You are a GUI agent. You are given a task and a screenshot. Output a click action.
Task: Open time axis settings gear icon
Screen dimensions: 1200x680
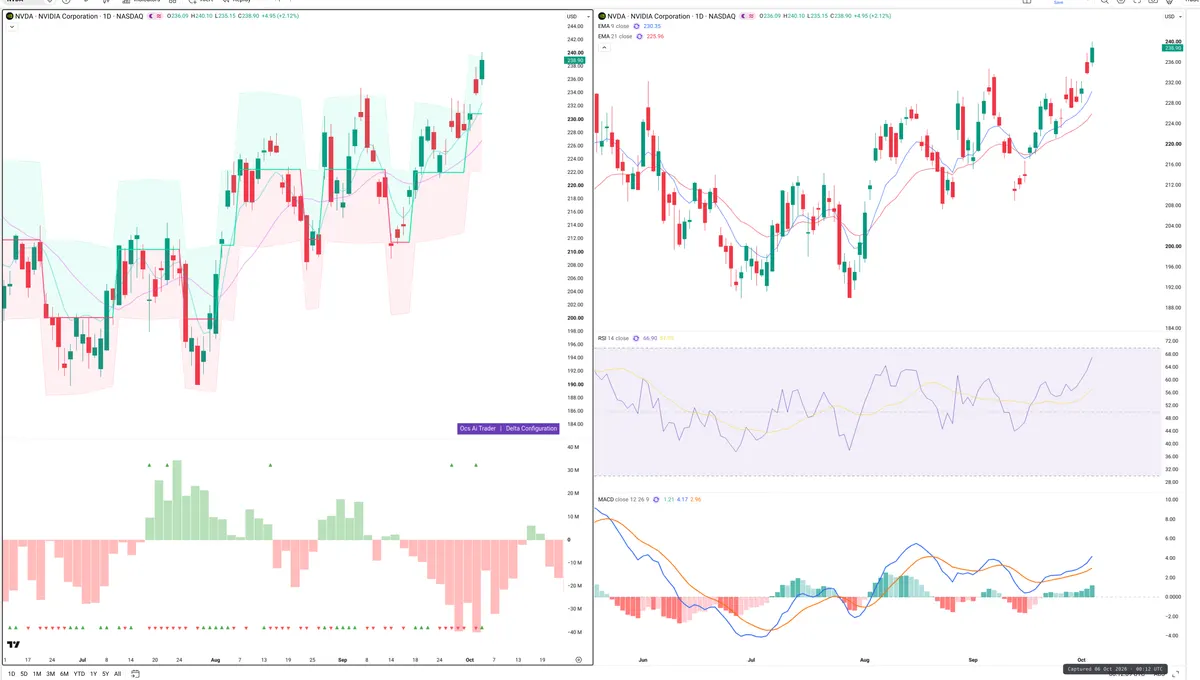coord(578,660)
